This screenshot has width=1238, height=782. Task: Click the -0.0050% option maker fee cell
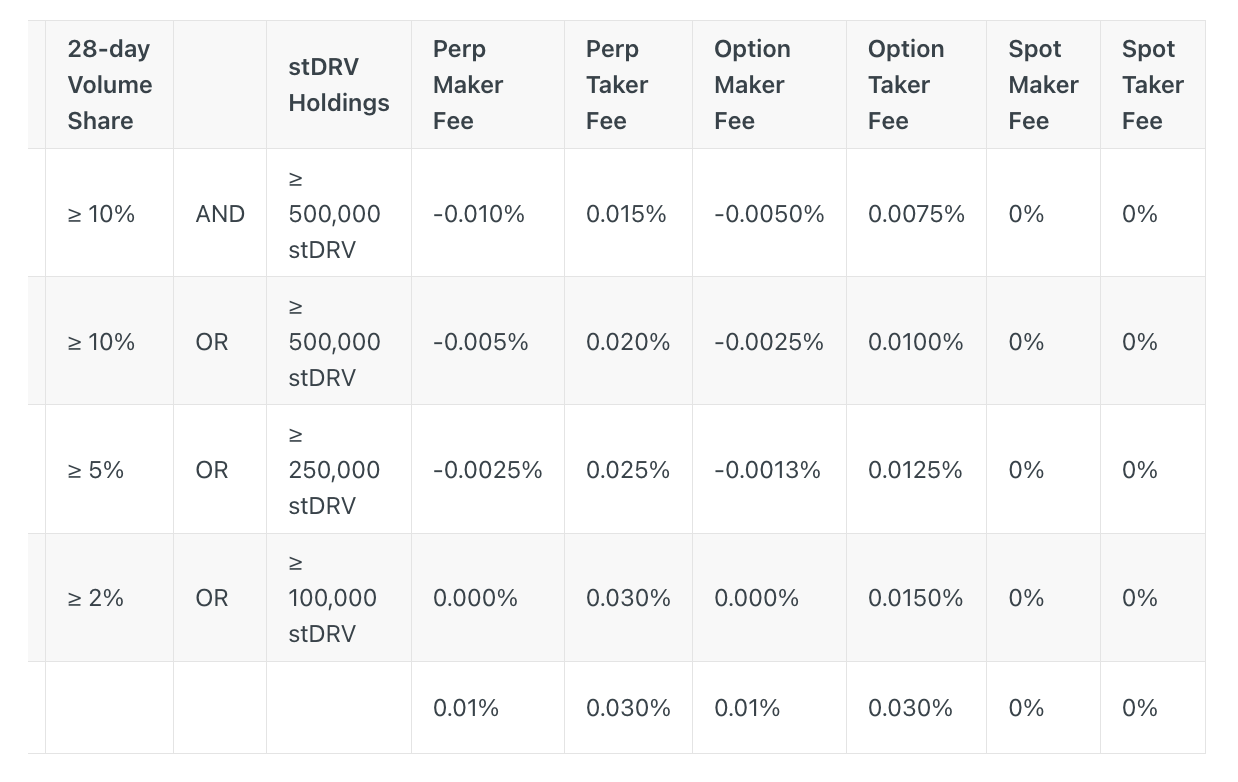[770, 213]
